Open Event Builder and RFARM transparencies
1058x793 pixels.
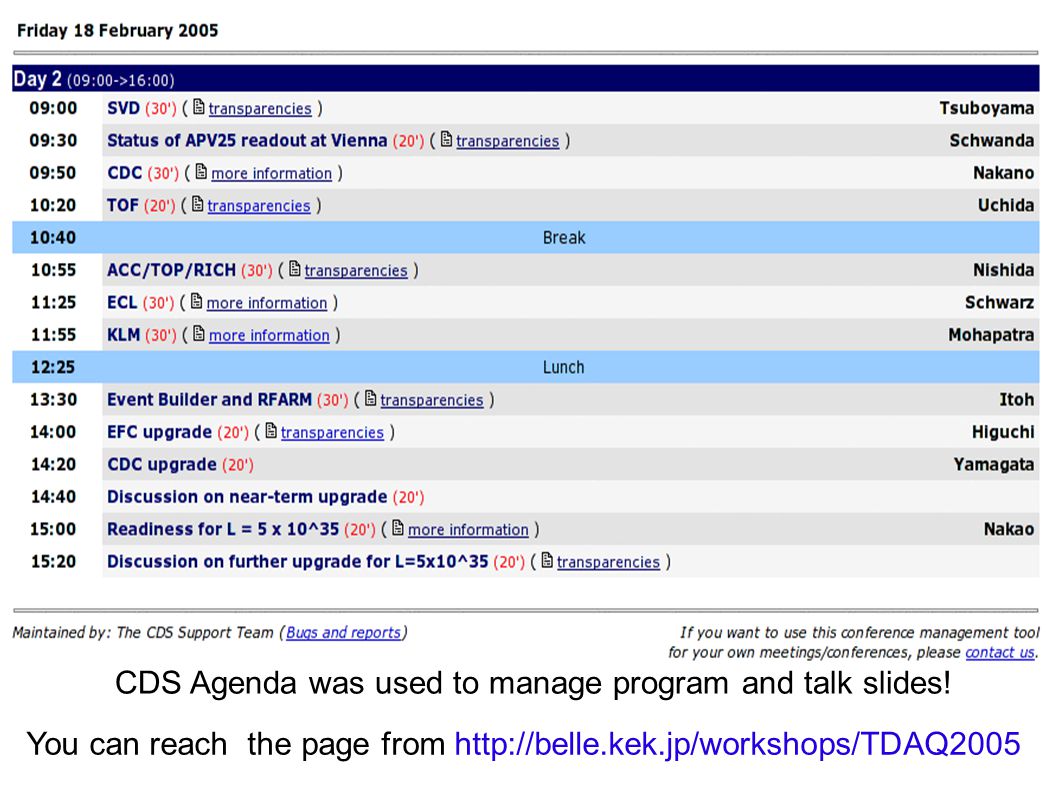tap(432, 400)
